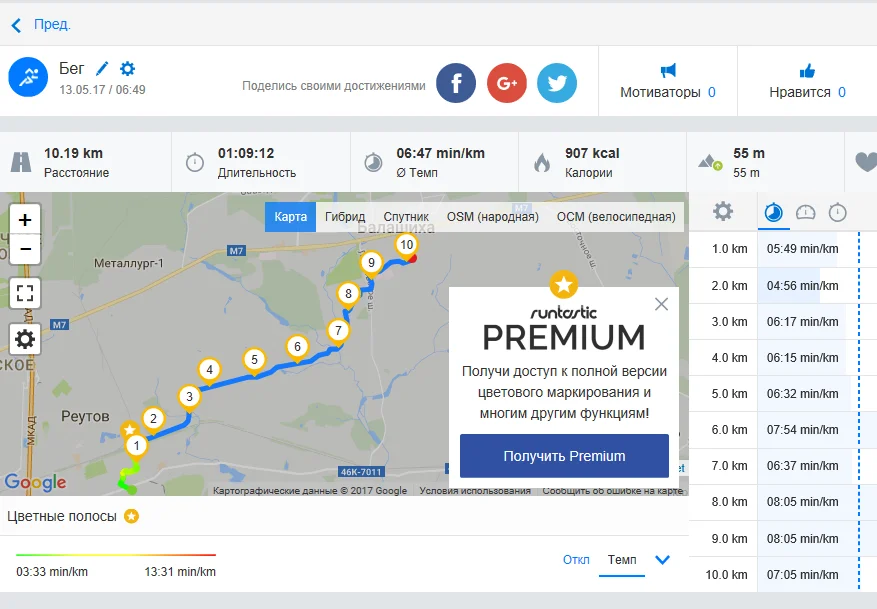Click kilometer marker 3 on the route
This screenshot has width=877, height=609.
[x=189, y=396]
